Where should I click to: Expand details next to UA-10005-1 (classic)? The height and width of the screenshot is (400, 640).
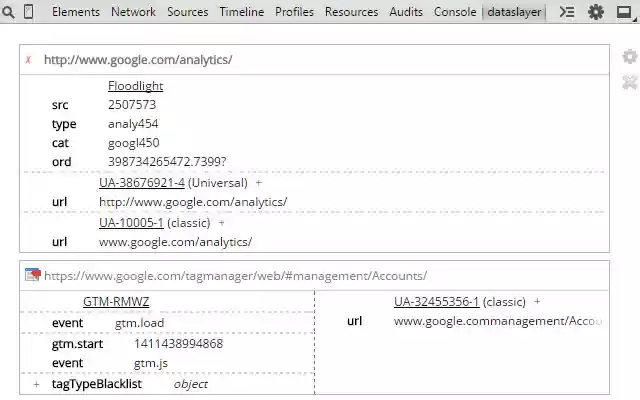tap(221, 223)
